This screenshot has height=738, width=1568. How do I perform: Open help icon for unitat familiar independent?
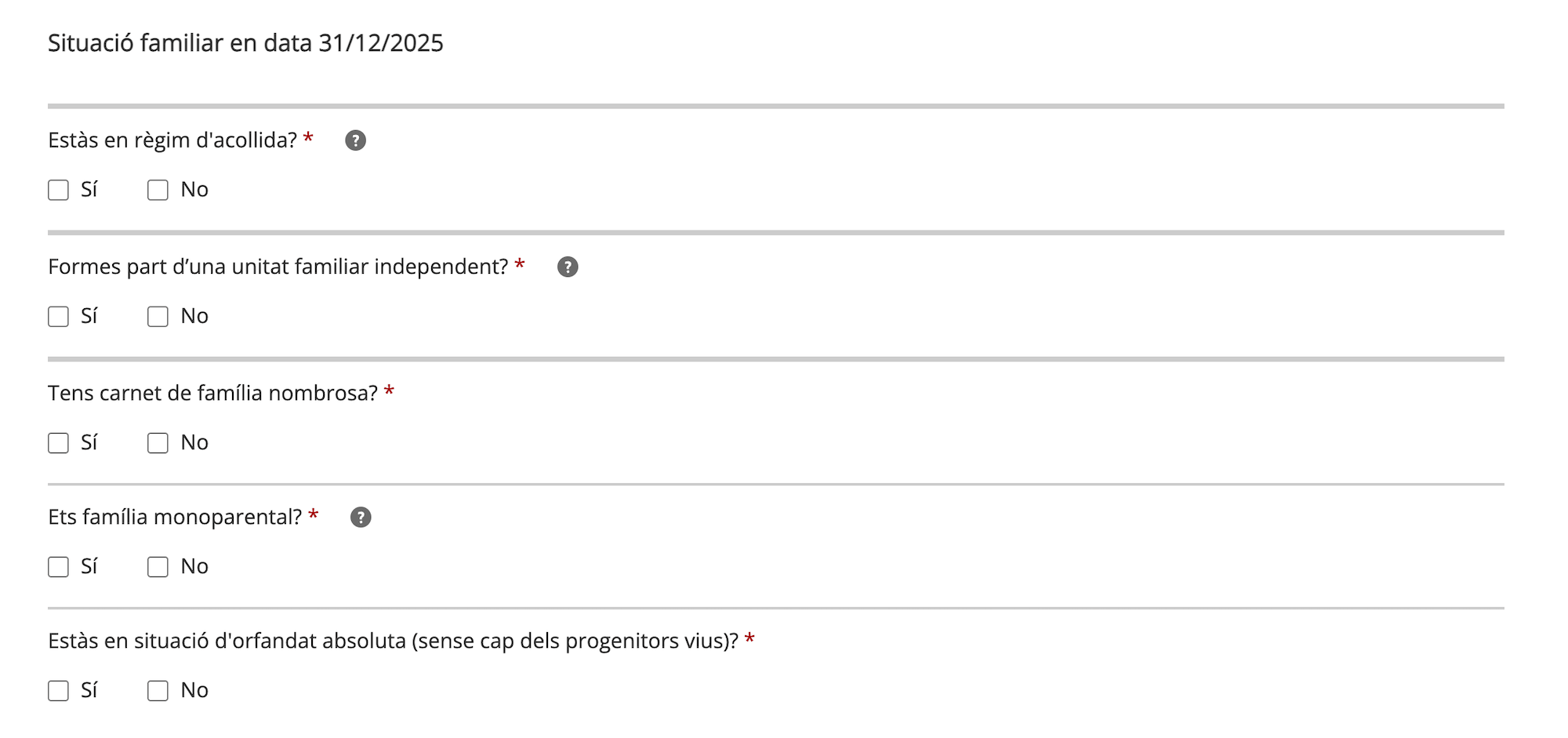[x=568, y=267]
